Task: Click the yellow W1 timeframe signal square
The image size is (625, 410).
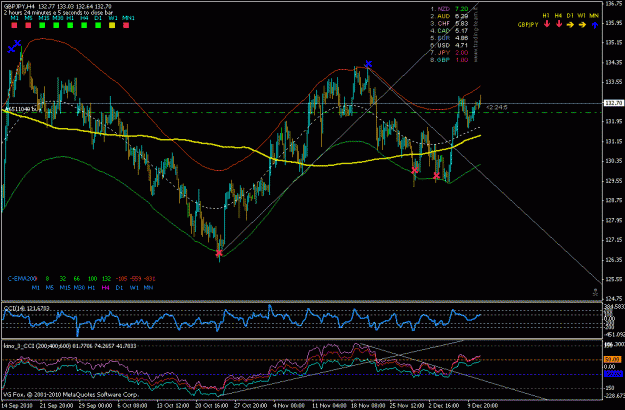Action: coord(112,26)
